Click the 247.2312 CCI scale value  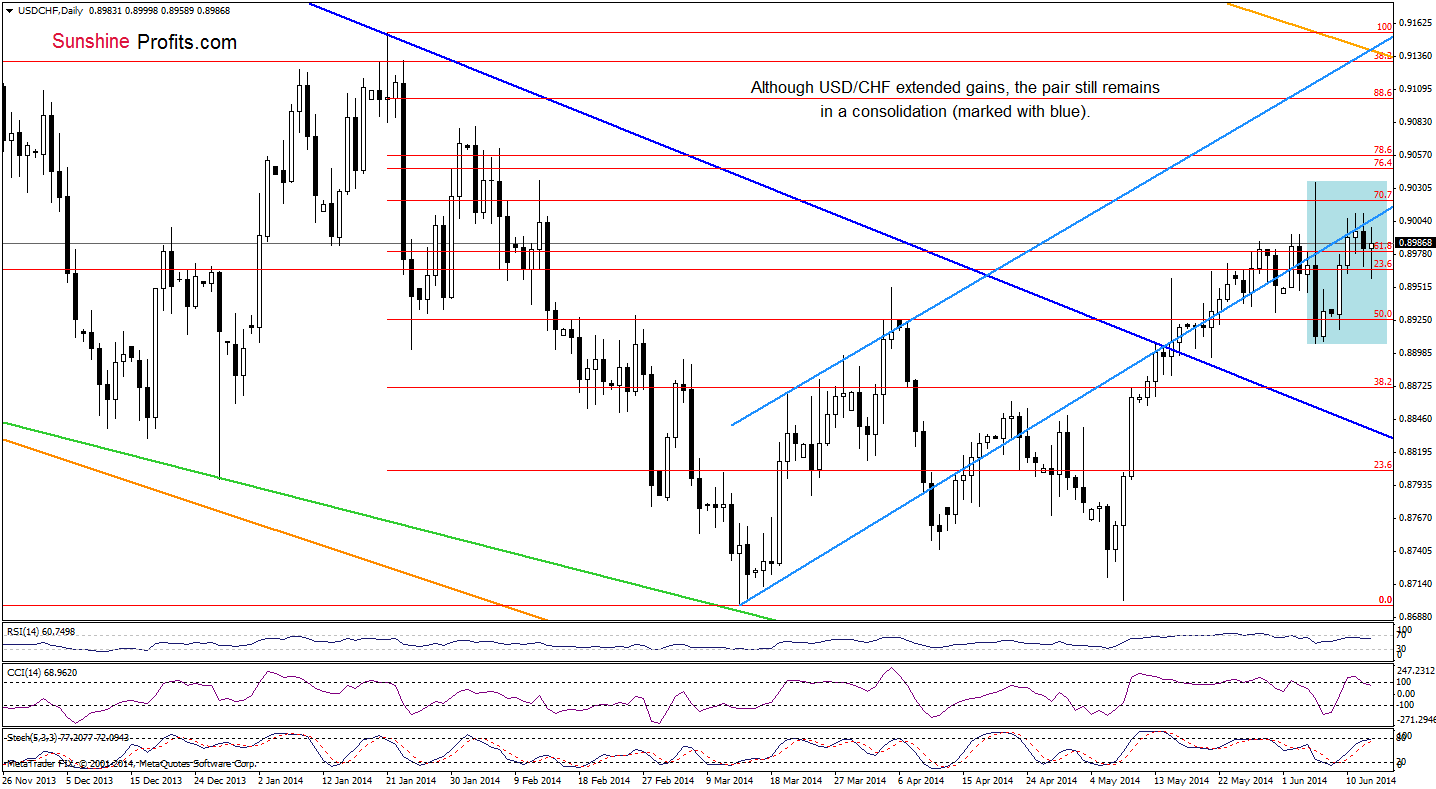tap(1415, 671)
